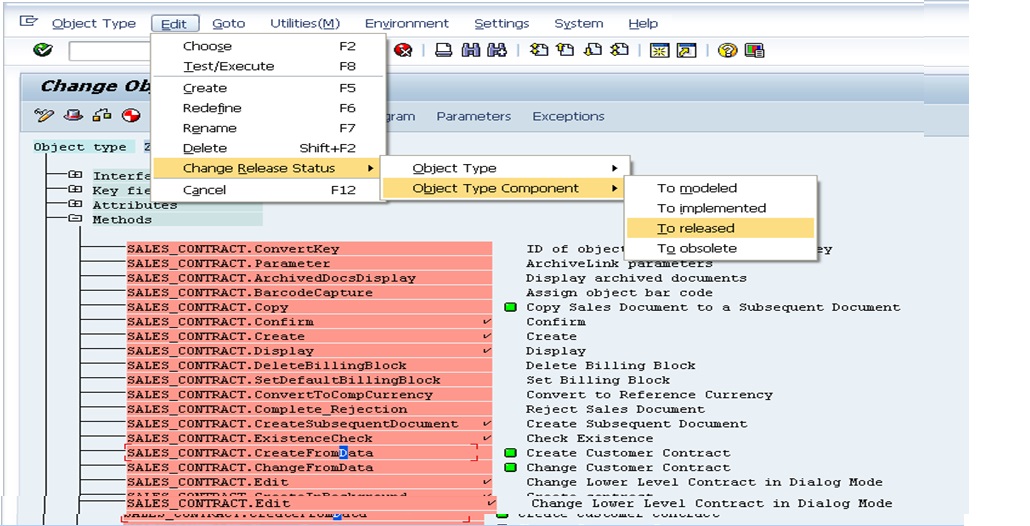This screenshot has height=526, width=1030.
Task: Open the Environment menu
Action: point(407,24)
